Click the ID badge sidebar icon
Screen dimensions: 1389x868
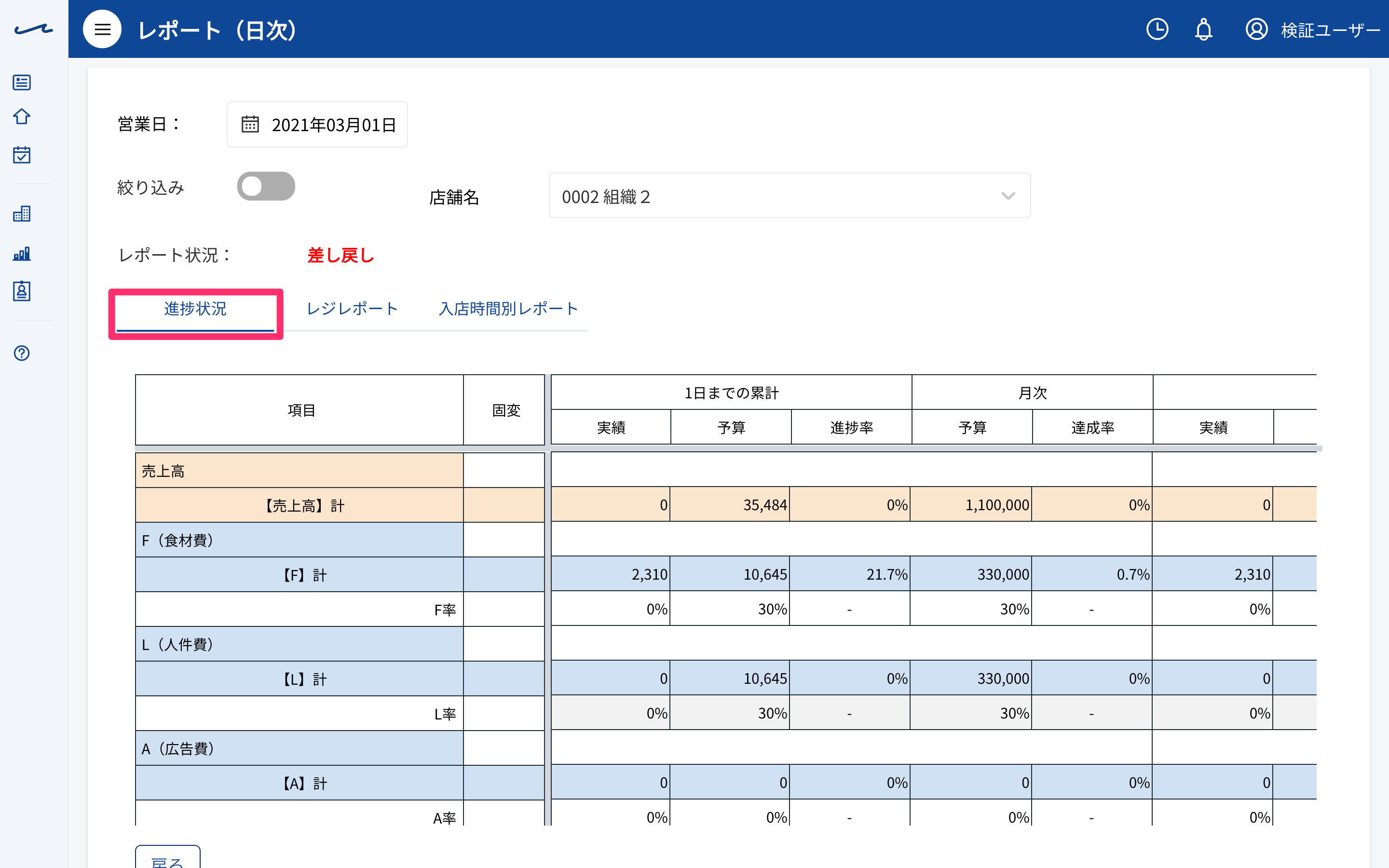coord(22,291)
